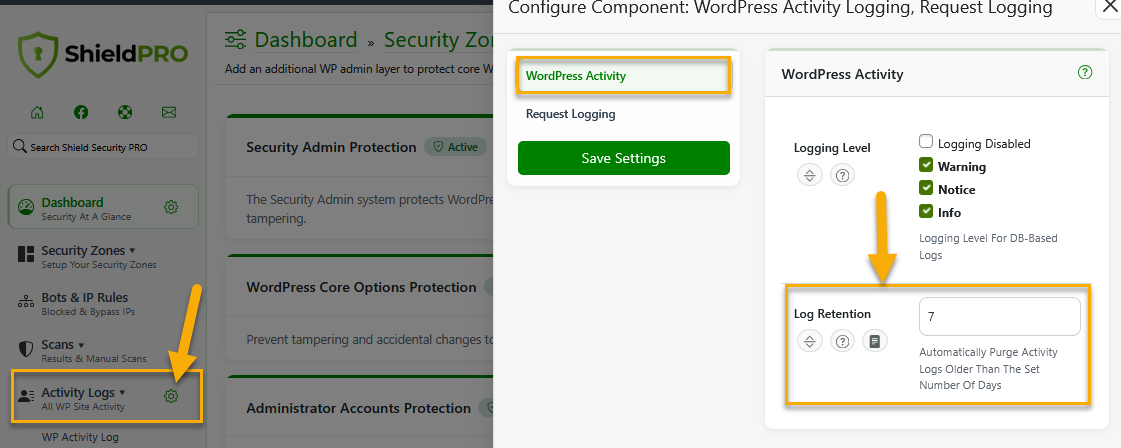
Task: Click the Security Zones grid icon
Action: click(26, 254)
